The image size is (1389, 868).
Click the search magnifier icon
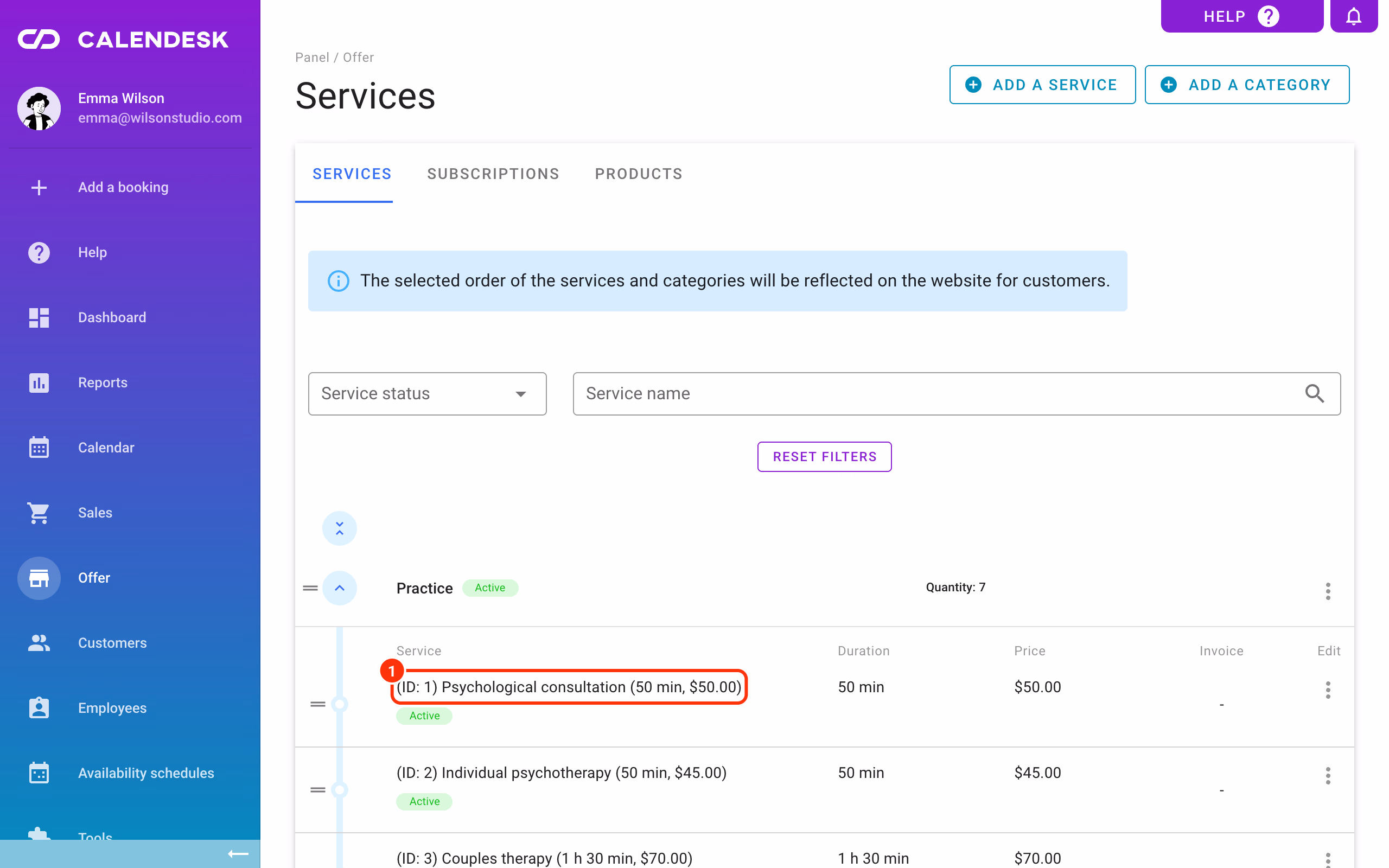coord(1314,393)
